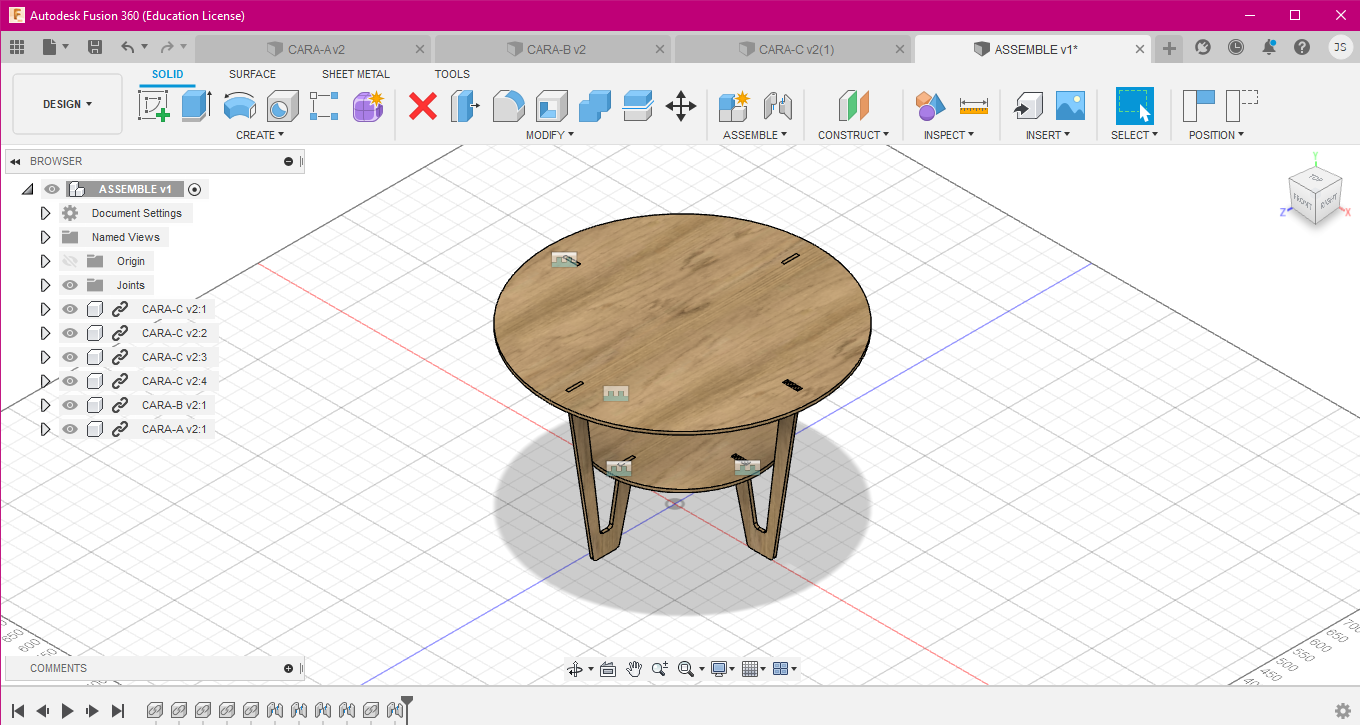Select the Combine tool
Image resolution: width=1360 pixels, height=725 pixels.
(x=595, y=105)
